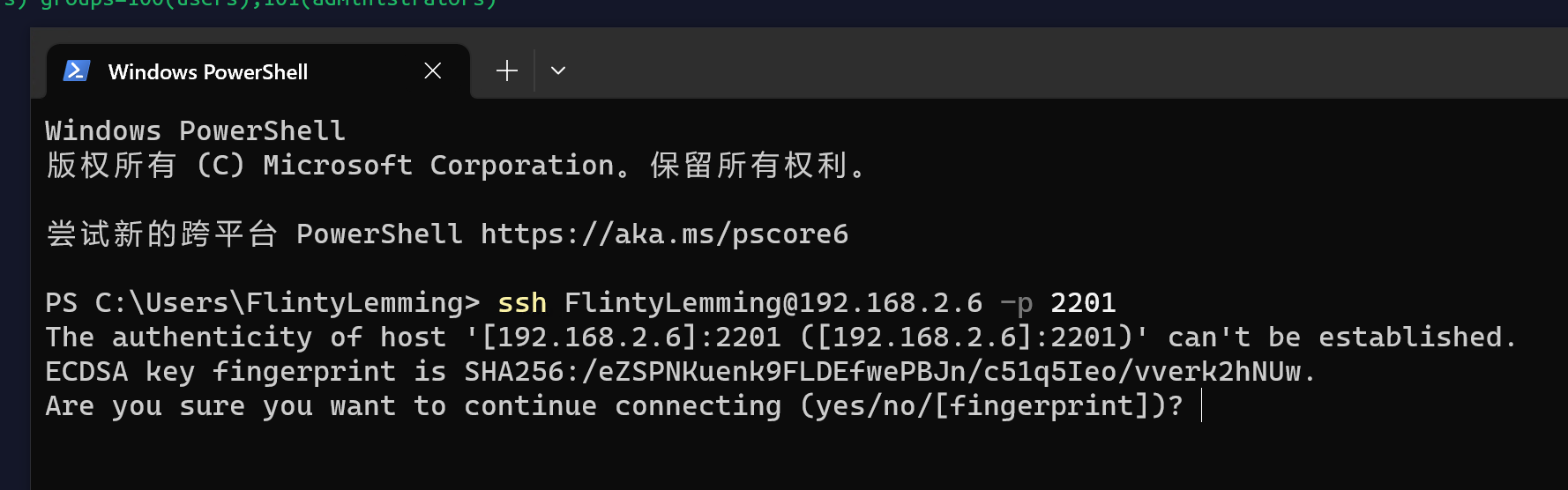
Task: Click port number 2201 after the -p flag
Action: pos(1083,303)
